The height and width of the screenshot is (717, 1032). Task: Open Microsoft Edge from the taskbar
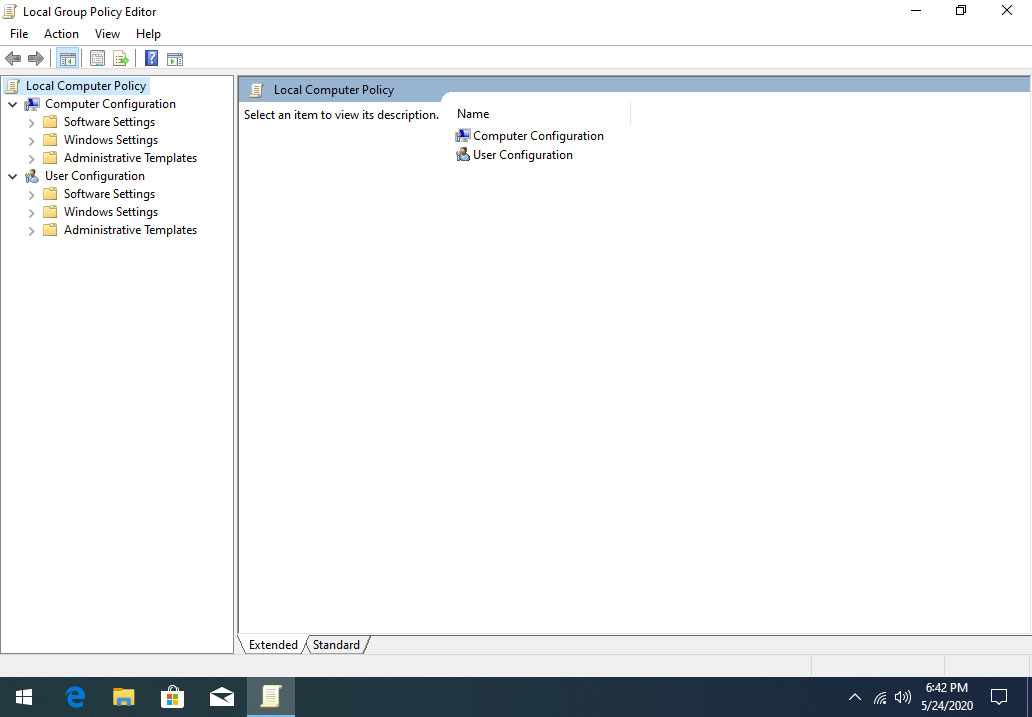point(74,697)
